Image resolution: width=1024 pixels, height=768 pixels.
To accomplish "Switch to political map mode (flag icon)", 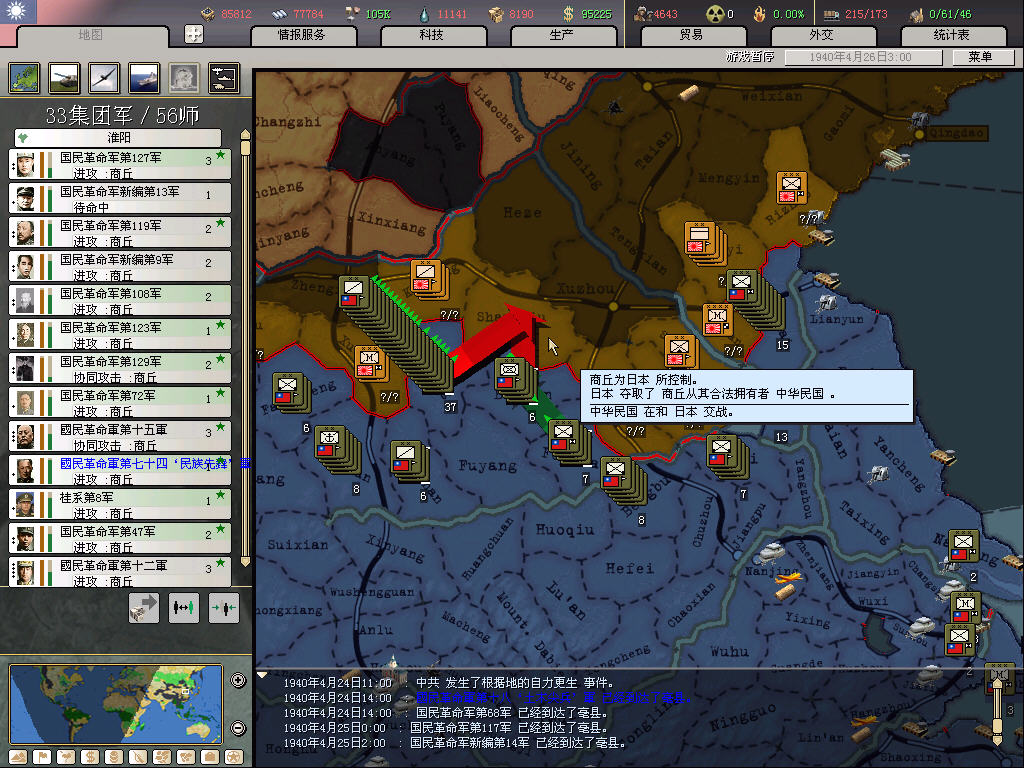I will click(42, 758).
